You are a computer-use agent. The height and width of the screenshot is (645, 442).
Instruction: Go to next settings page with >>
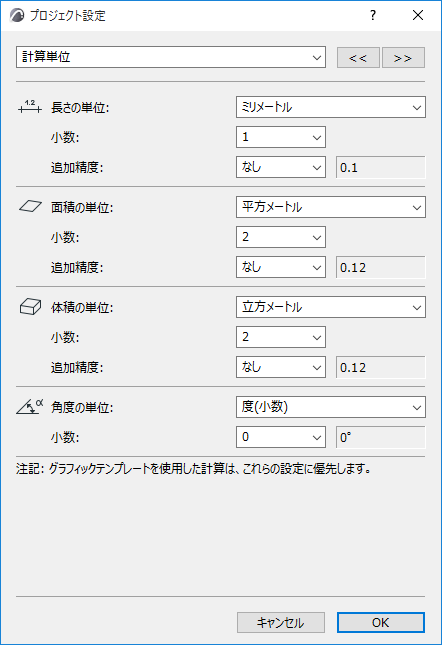[x=403, y=58]
